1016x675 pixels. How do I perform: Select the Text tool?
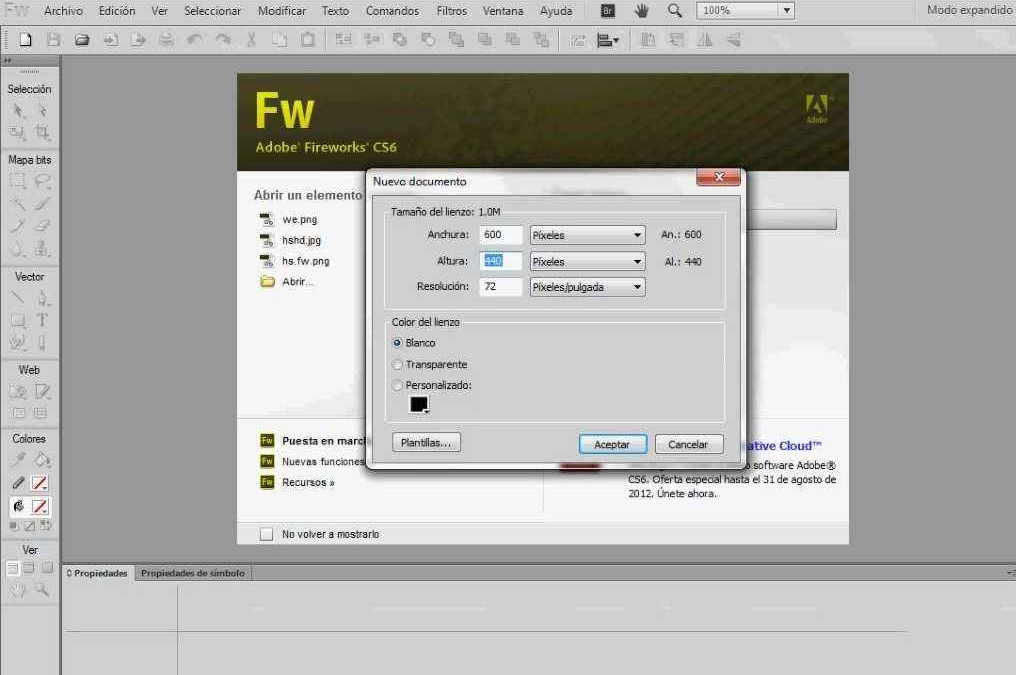(42, 320)
